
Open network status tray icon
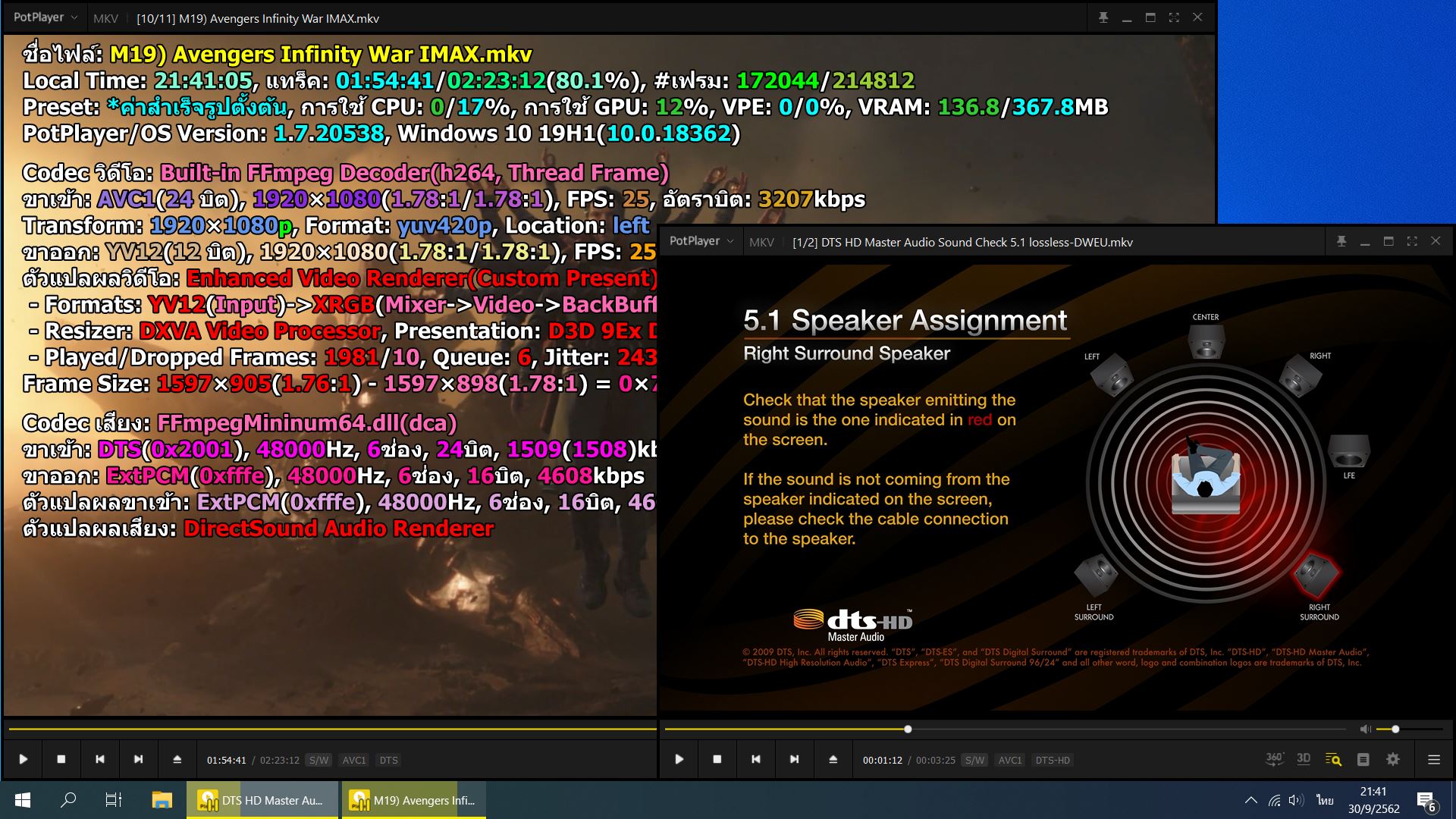tap(1275, 800)
